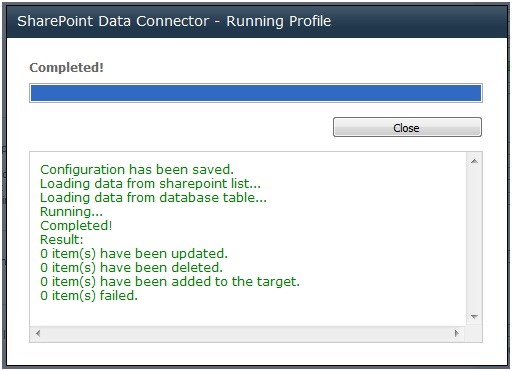Click the 'Result:' log line

coord(62,240)
